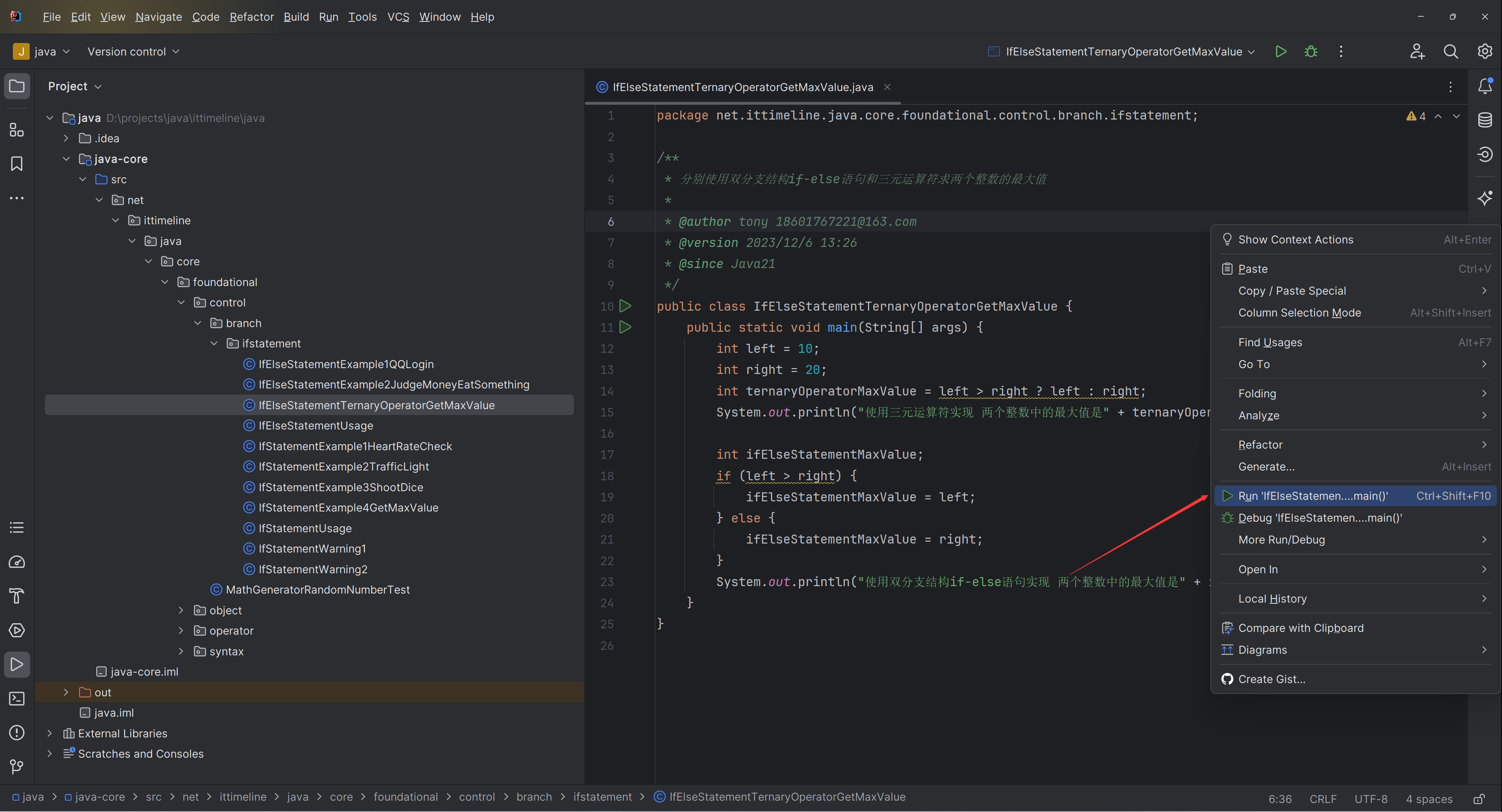Click ifstatement breadcrumb in navigation bar

click(x=602, y=797)
